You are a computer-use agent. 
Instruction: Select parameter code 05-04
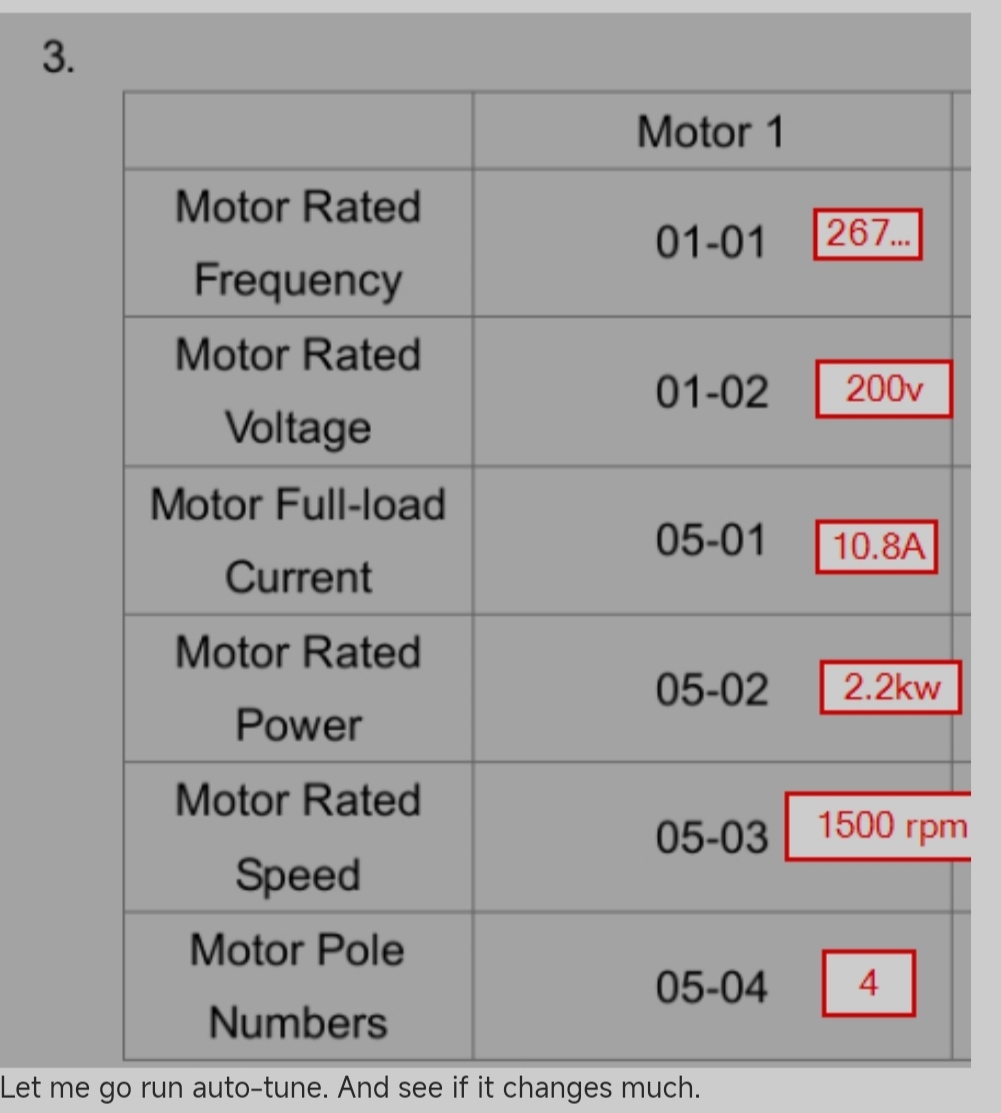[x=711, y=987]
